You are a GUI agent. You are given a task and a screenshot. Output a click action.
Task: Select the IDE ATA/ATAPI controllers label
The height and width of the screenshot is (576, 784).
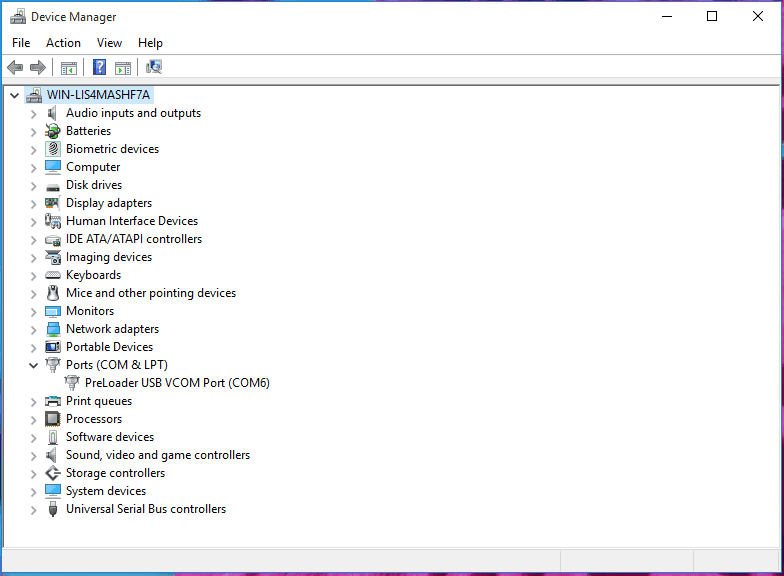(134, 239)
